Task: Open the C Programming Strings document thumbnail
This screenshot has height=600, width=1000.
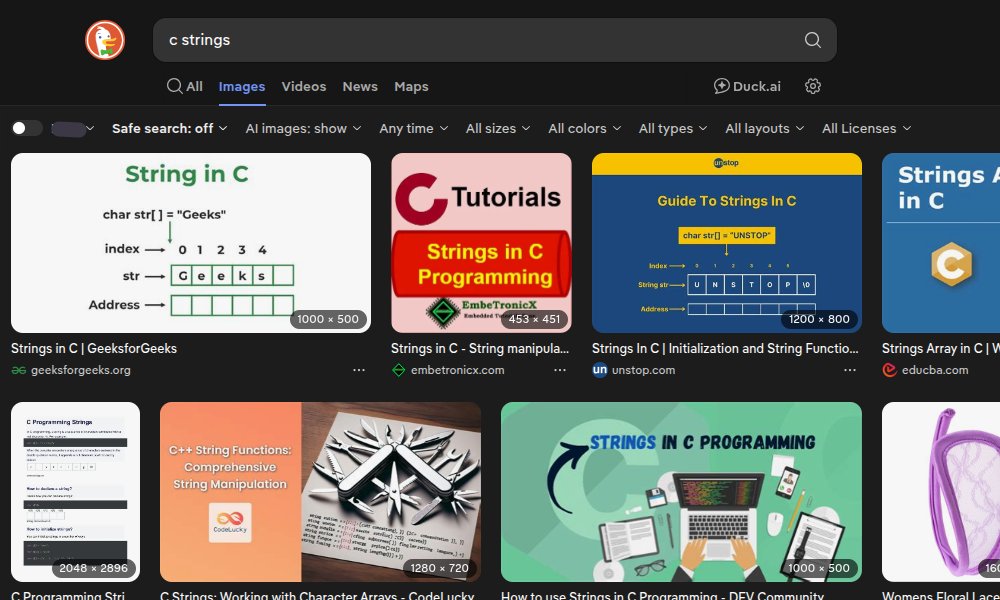Action: [x=75, y=492]
